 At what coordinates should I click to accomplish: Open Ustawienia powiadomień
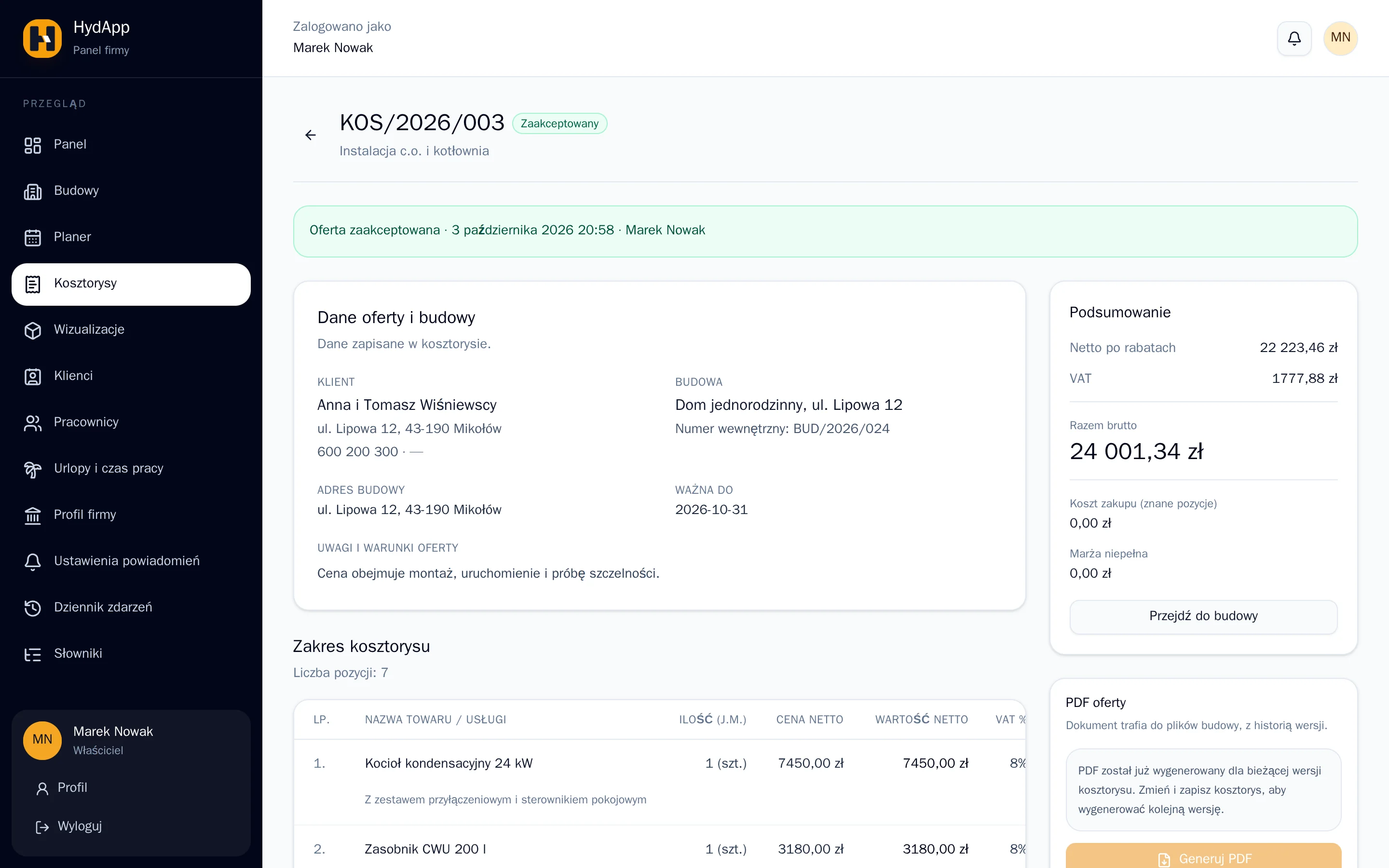(131, 562)
